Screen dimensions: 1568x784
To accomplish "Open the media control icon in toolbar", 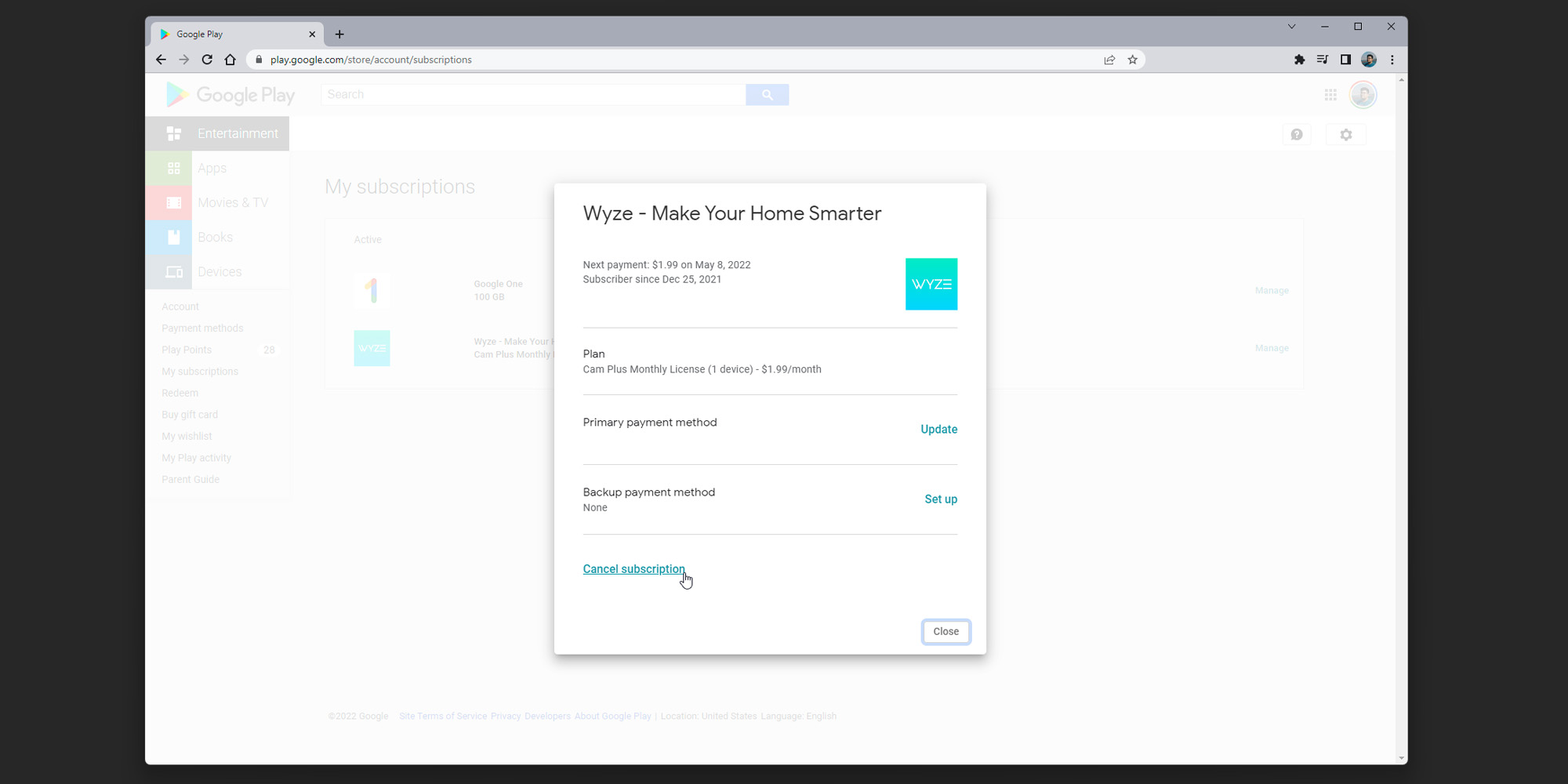I will pos(1323,60).
